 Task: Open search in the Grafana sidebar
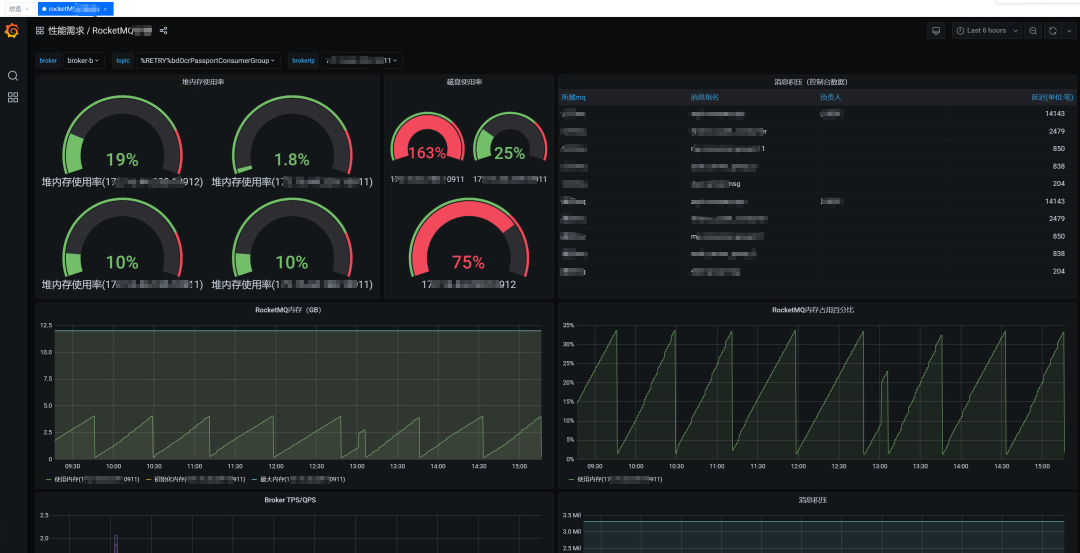[12, 76]
